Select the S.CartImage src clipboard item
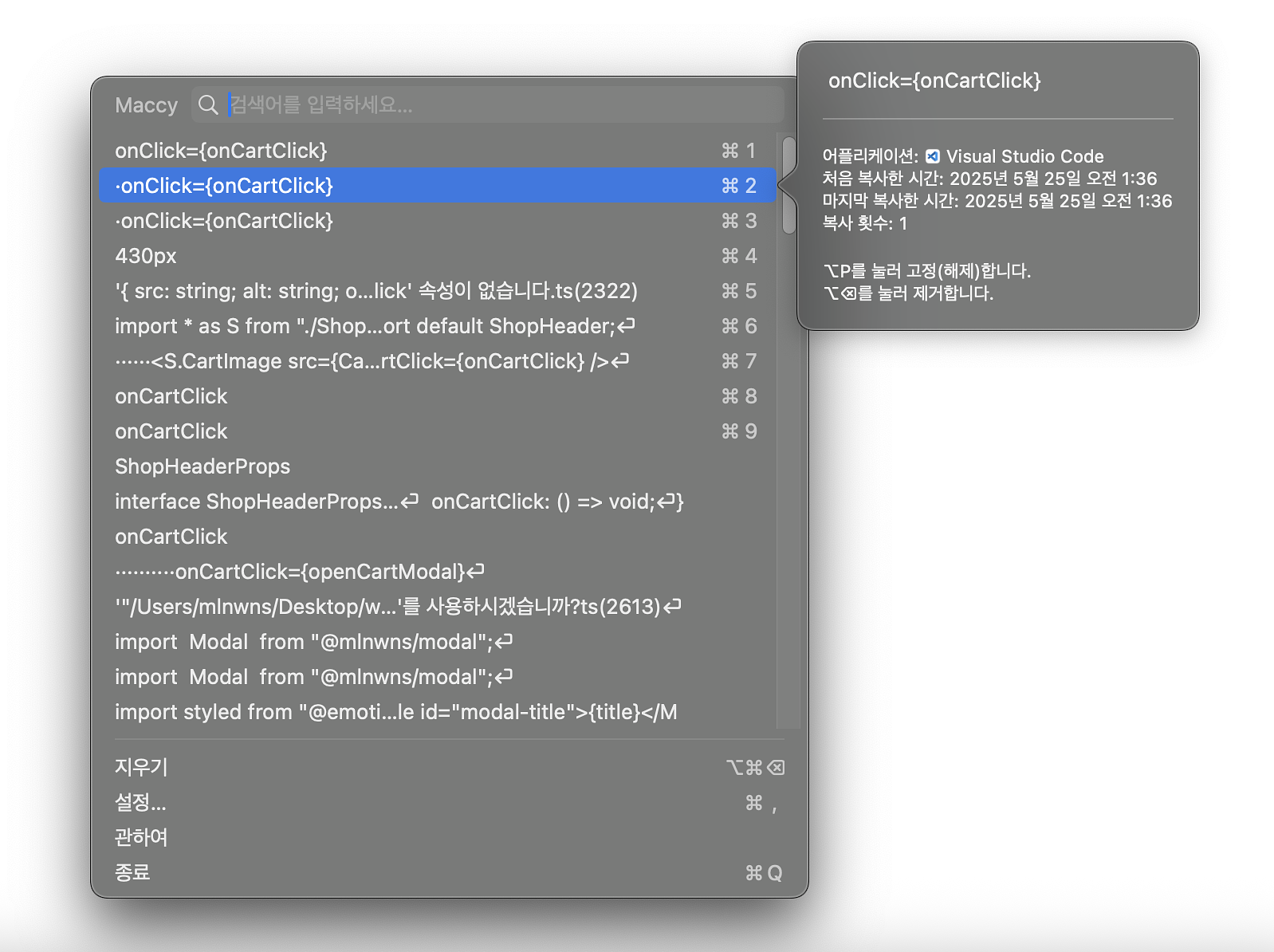This screenshot has height=952, width=1274. (372, 361)
